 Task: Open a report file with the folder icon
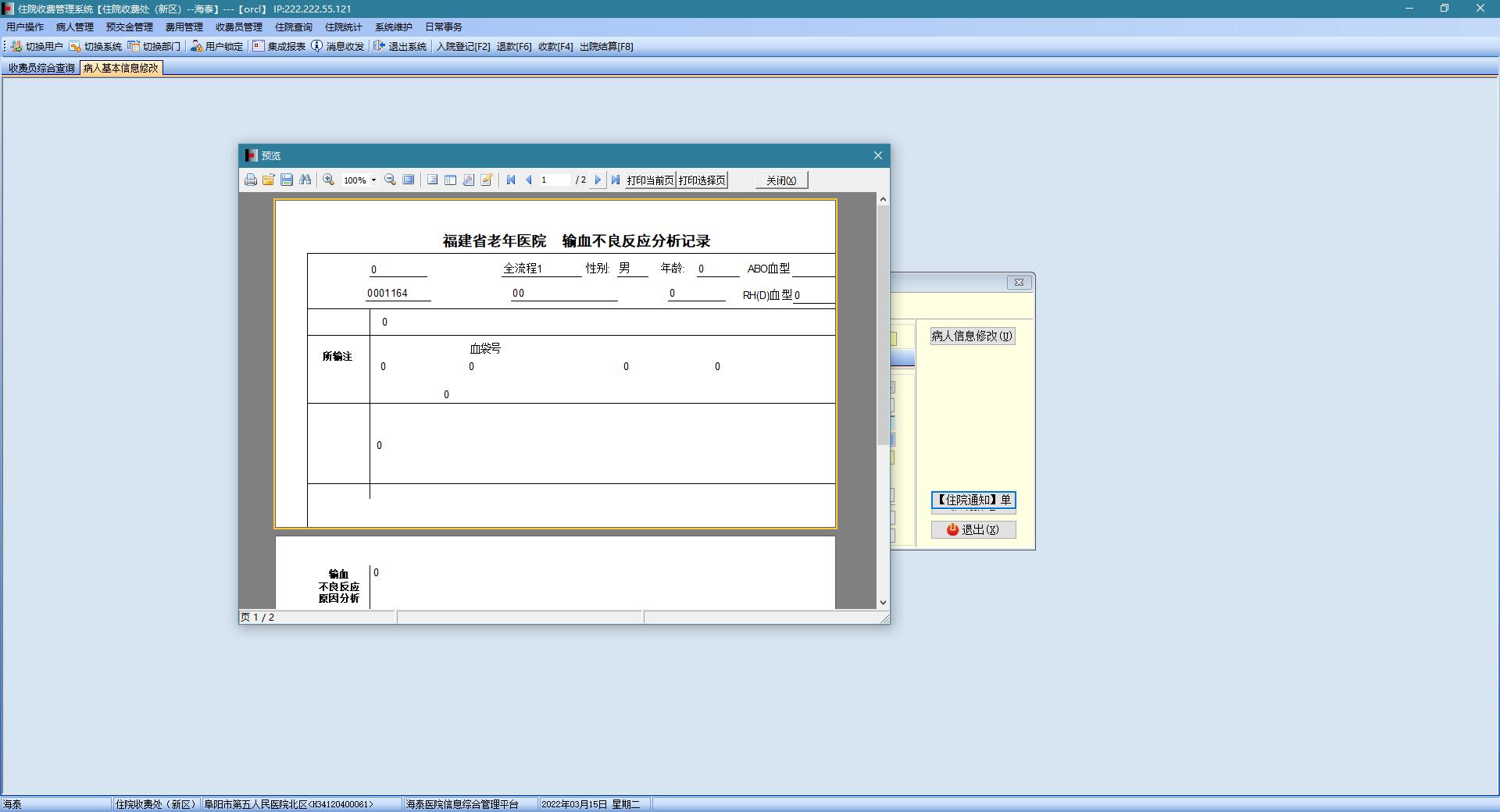[x=269, y=180]
